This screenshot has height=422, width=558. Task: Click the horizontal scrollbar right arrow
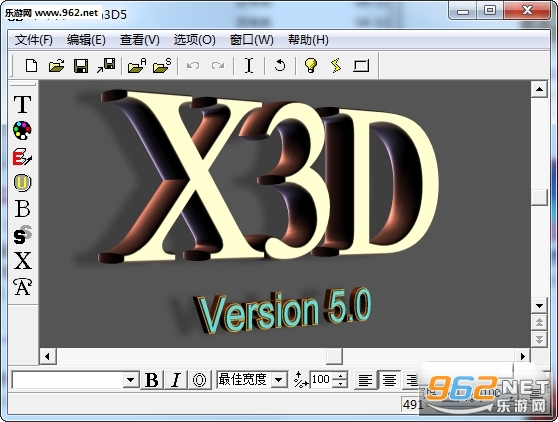coord(522,356)
